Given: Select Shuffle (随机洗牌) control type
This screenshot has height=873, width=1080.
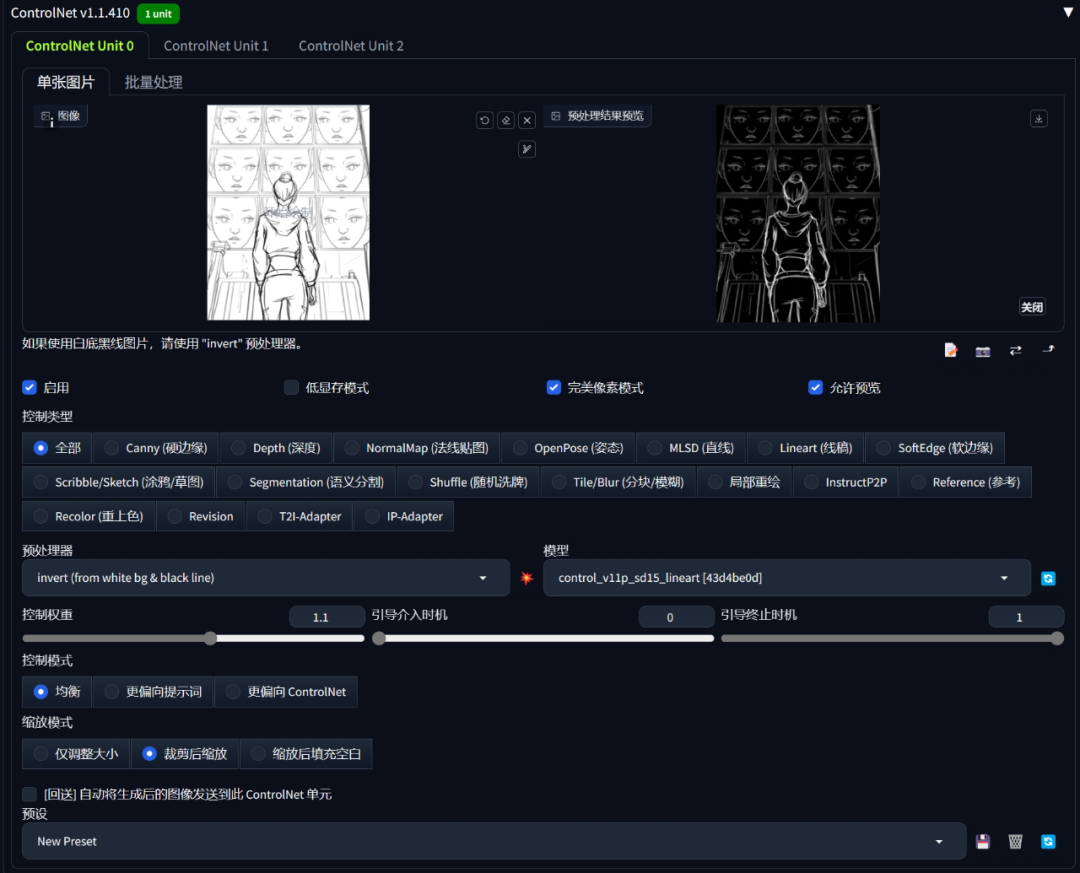Looking at the screenshot, I should click(x=468, y=482).
